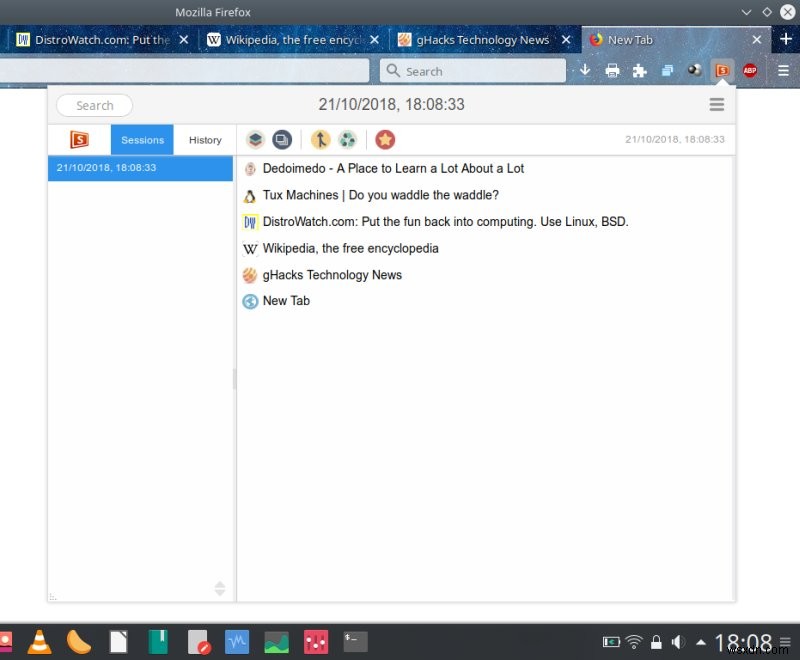Toggle the recycle/auto-save sessions filter icon

coord(346,140)
